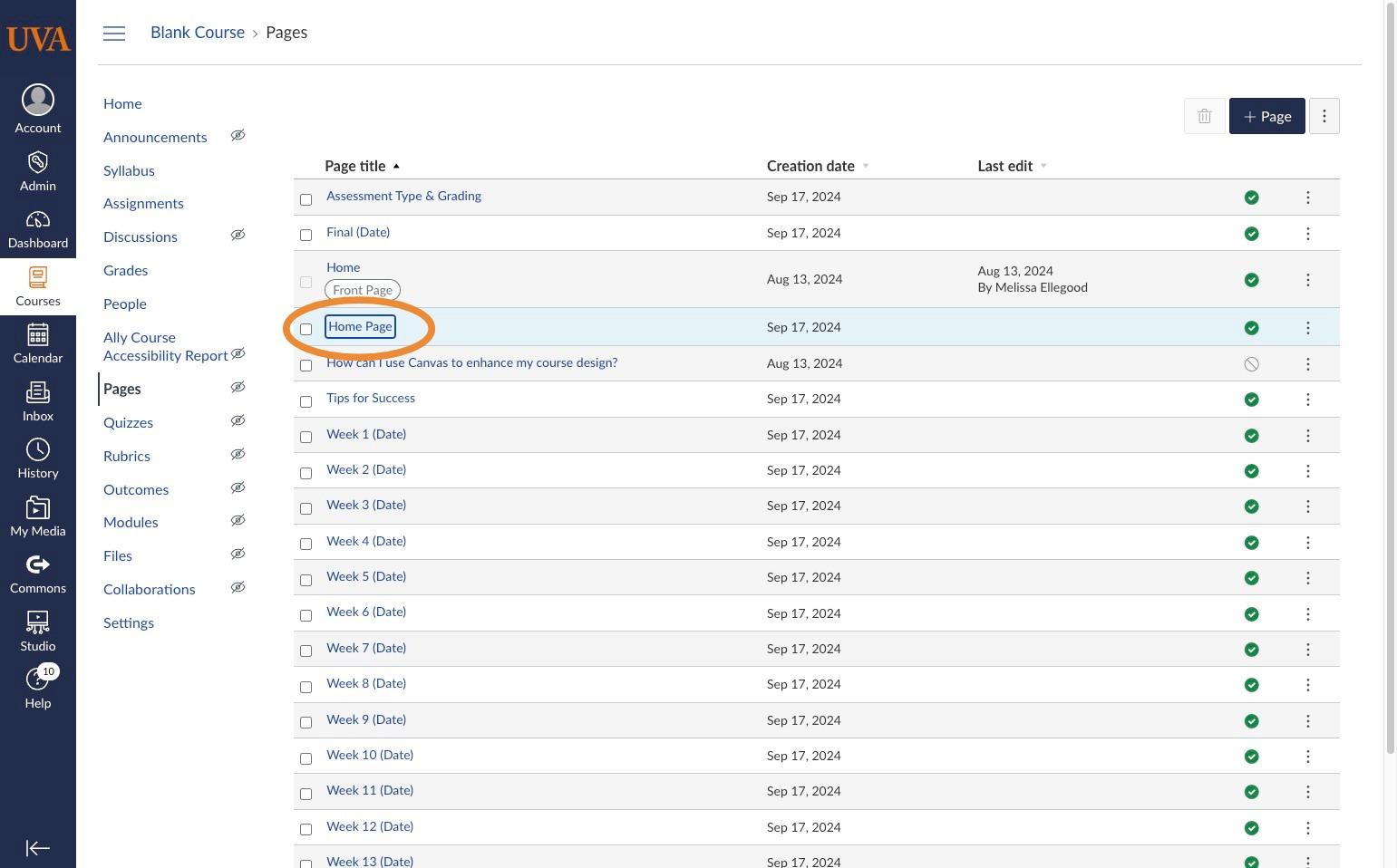Open the Commons arrow icon

38,564
